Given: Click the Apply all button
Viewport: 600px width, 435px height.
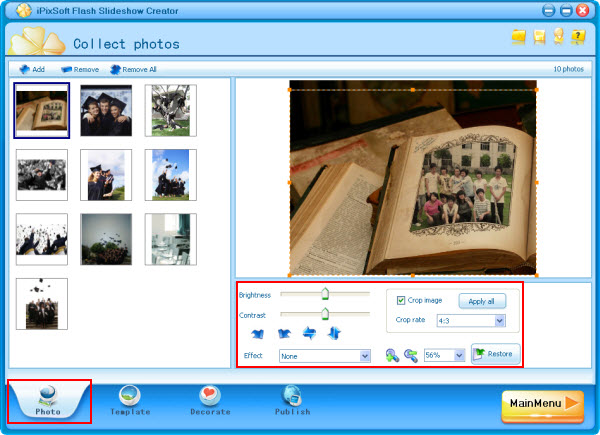Looking at the screenshot, I should coord(482,301).
